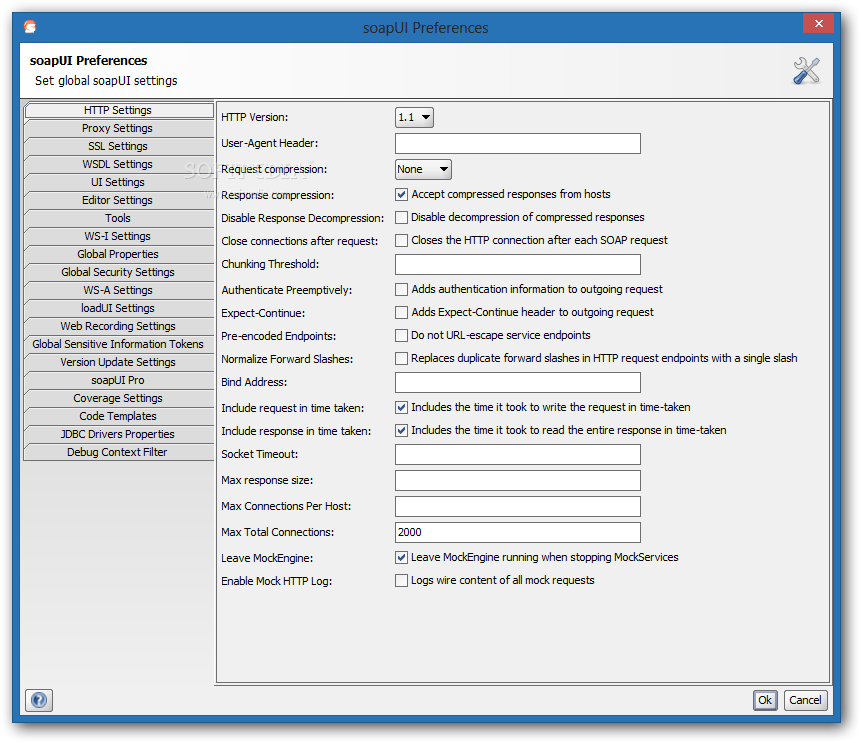861x743 pixels.
Task: Click the Bind Address input field
Action: 517,382
